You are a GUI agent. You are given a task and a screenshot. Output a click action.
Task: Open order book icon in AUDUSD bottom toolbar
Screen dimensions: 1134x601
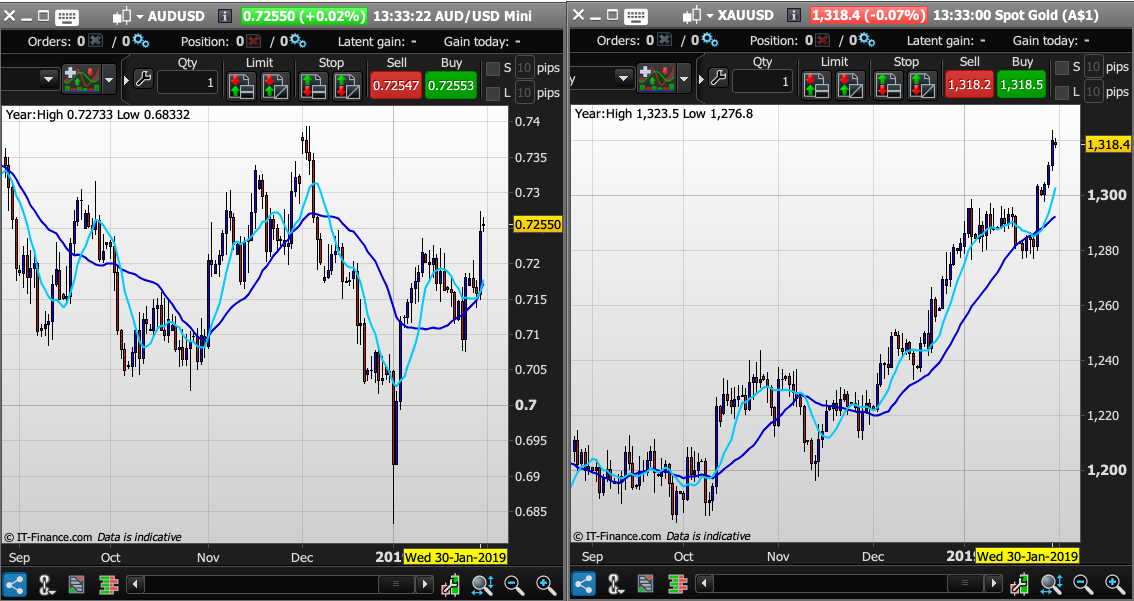pos(108,584)
